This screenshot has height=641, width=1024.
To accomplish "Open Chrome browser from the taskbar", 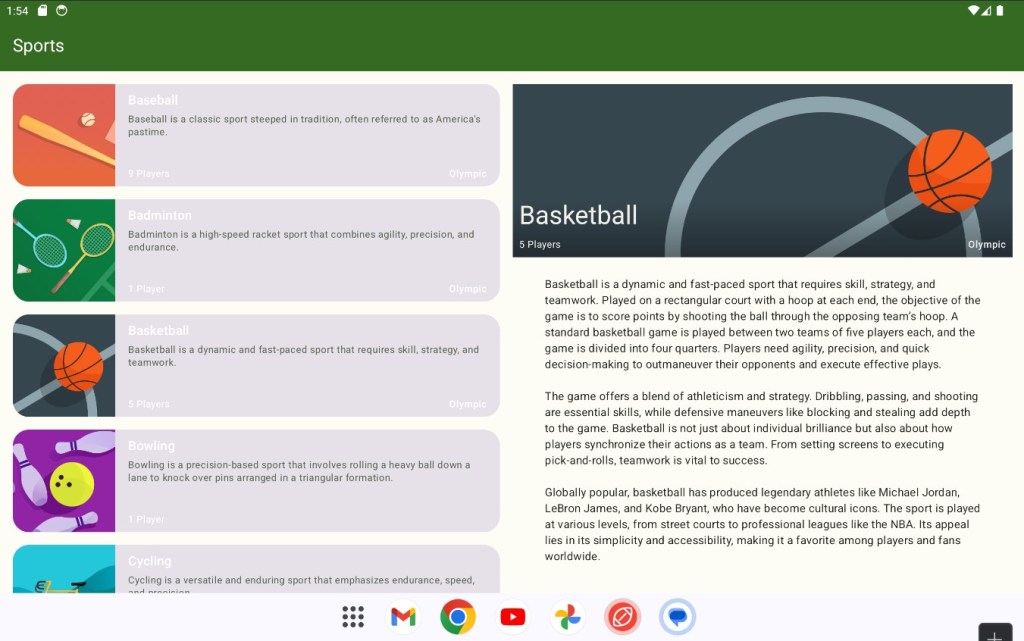I will pos(458,617).
